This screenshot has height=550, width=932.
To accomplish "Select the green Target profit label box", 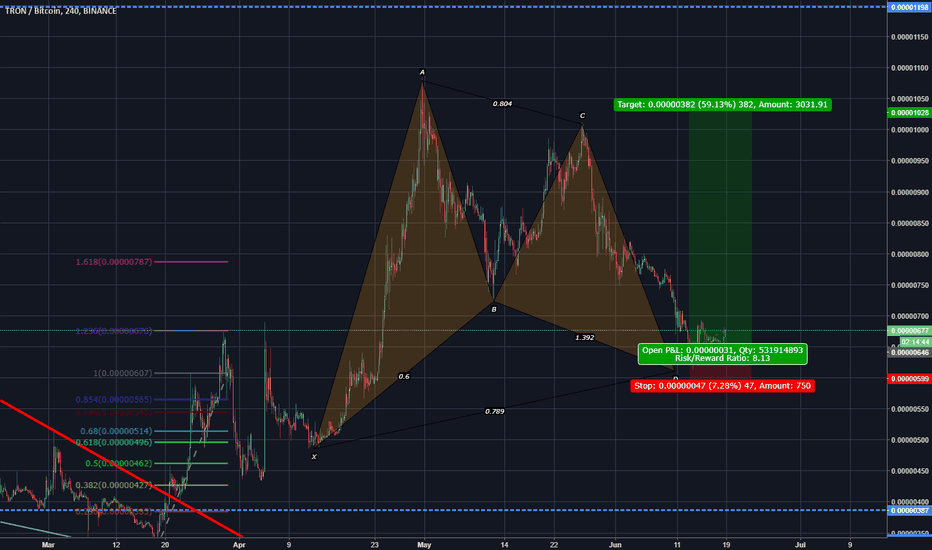I will (722, 105).
